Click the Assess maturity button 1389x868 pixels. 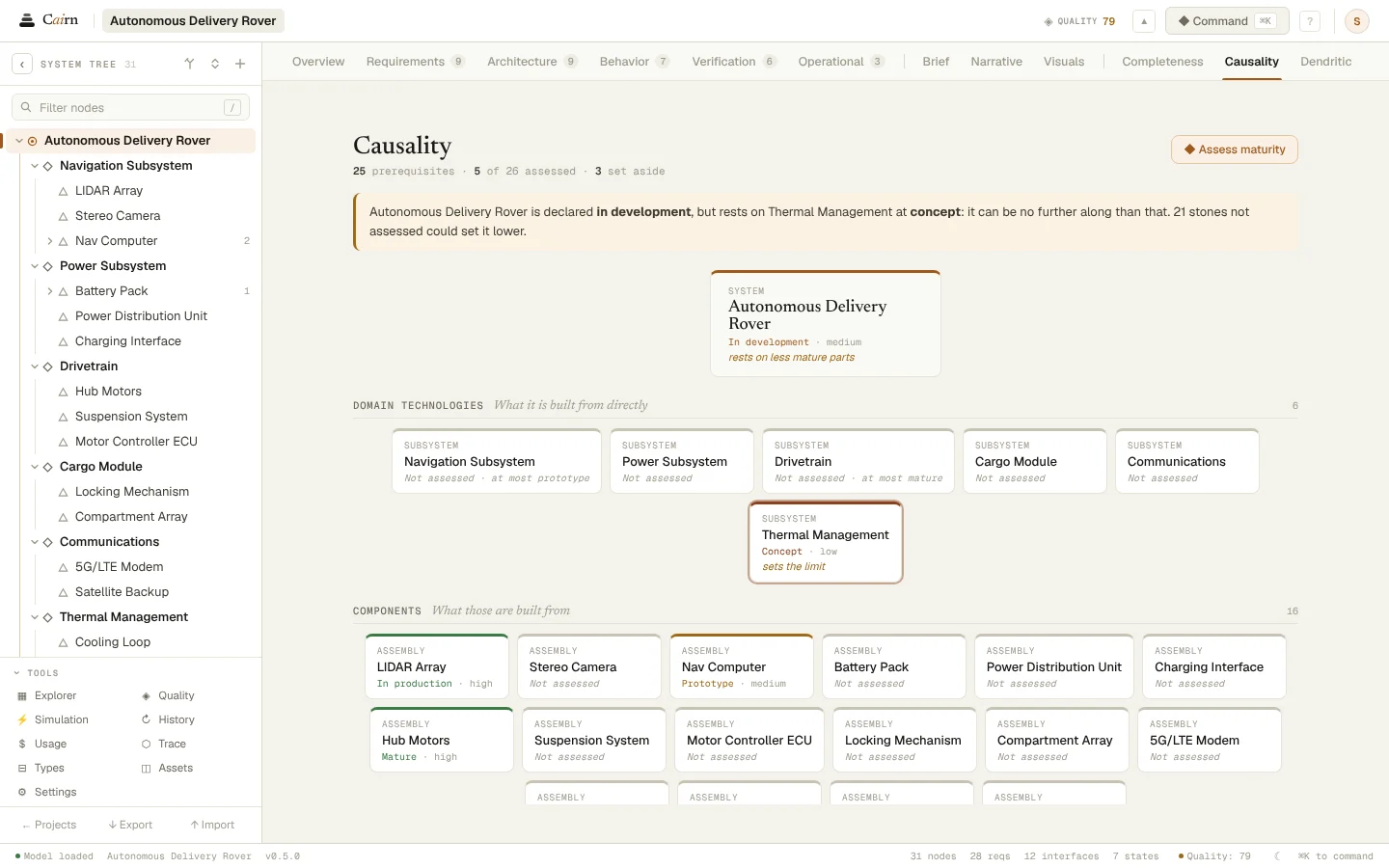1235,149
